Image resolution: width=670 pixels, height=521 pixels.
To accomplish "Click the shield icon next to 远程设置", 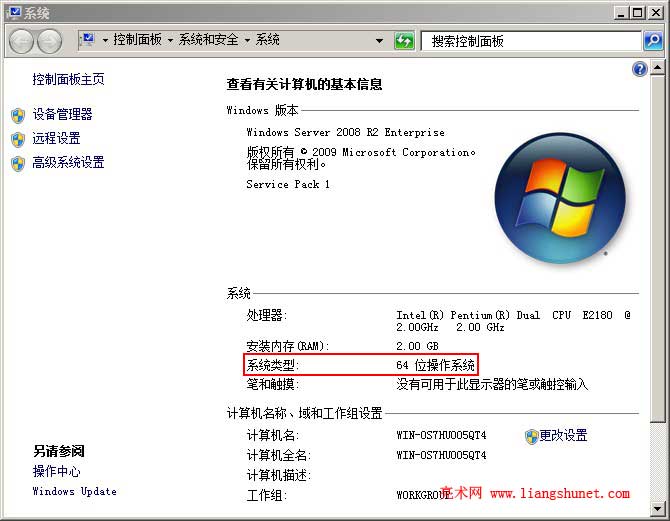I will (18, 139).
